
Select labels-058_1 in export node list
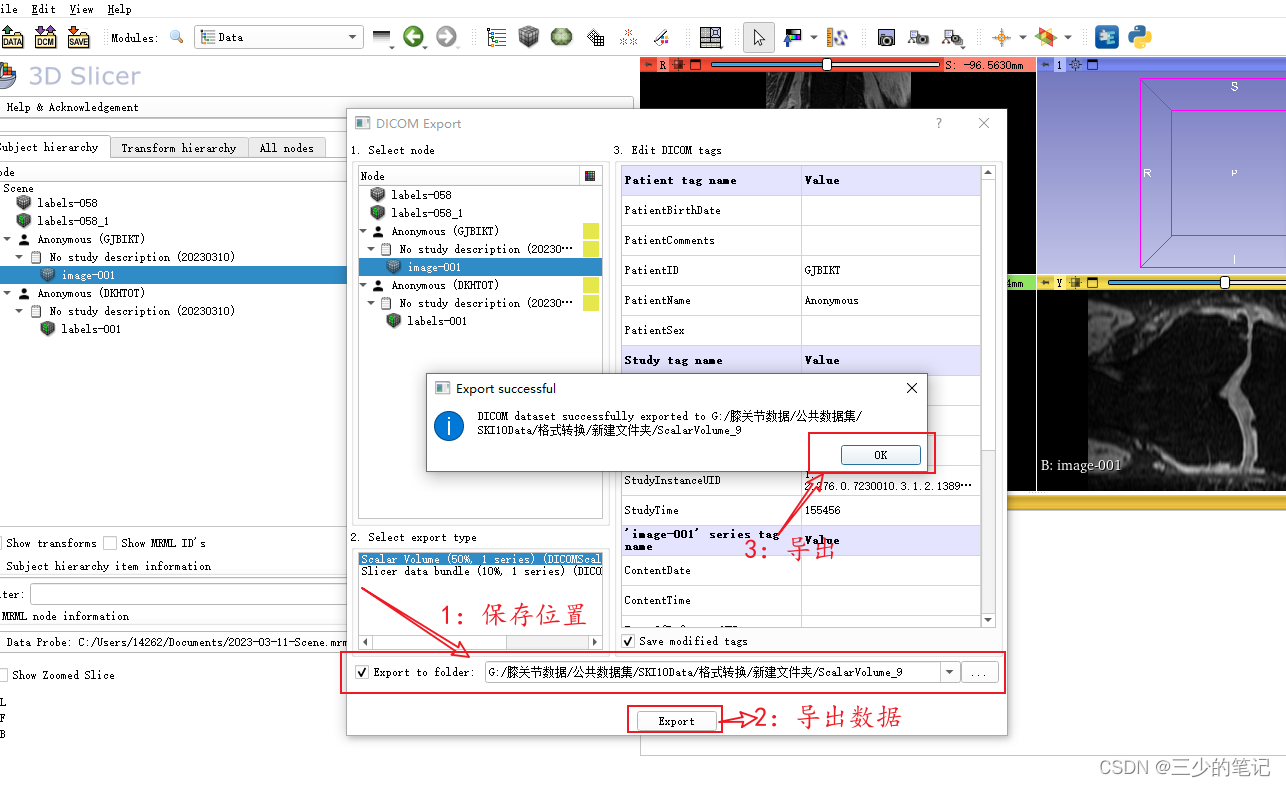click(427, 213)
